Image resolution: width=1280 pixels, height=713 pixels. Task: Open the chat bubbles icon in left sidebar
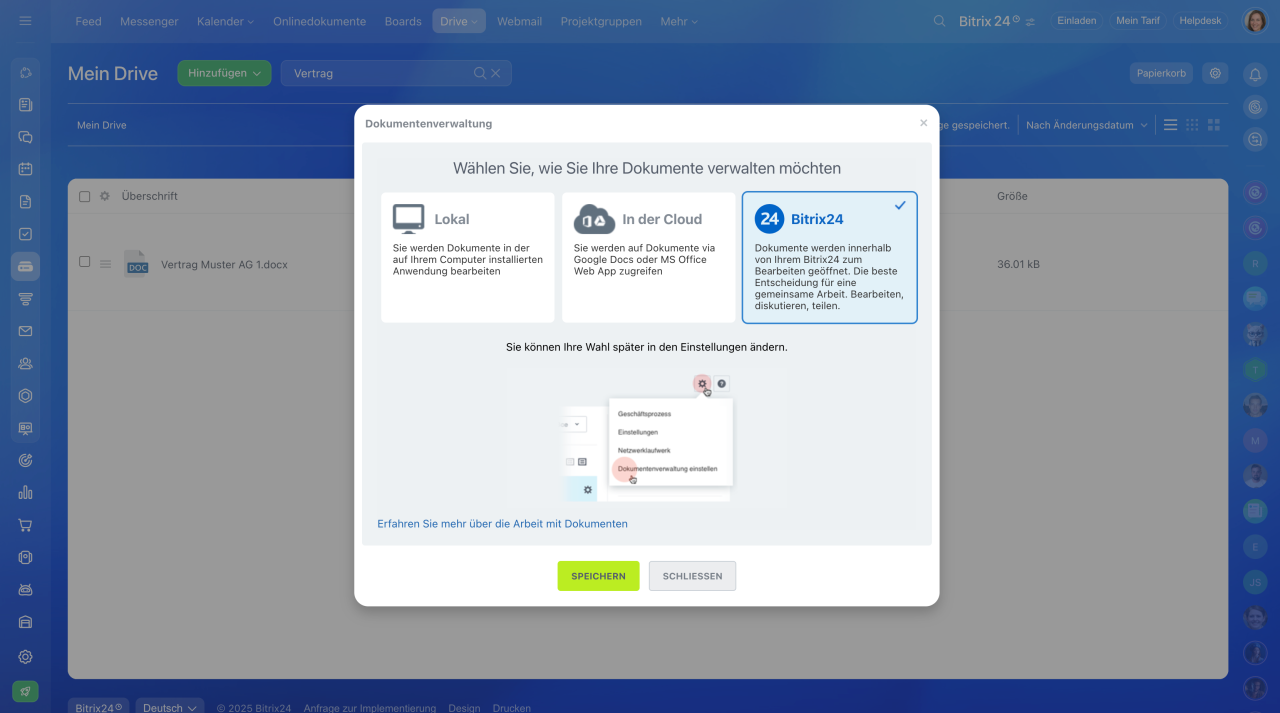[26, 137]
